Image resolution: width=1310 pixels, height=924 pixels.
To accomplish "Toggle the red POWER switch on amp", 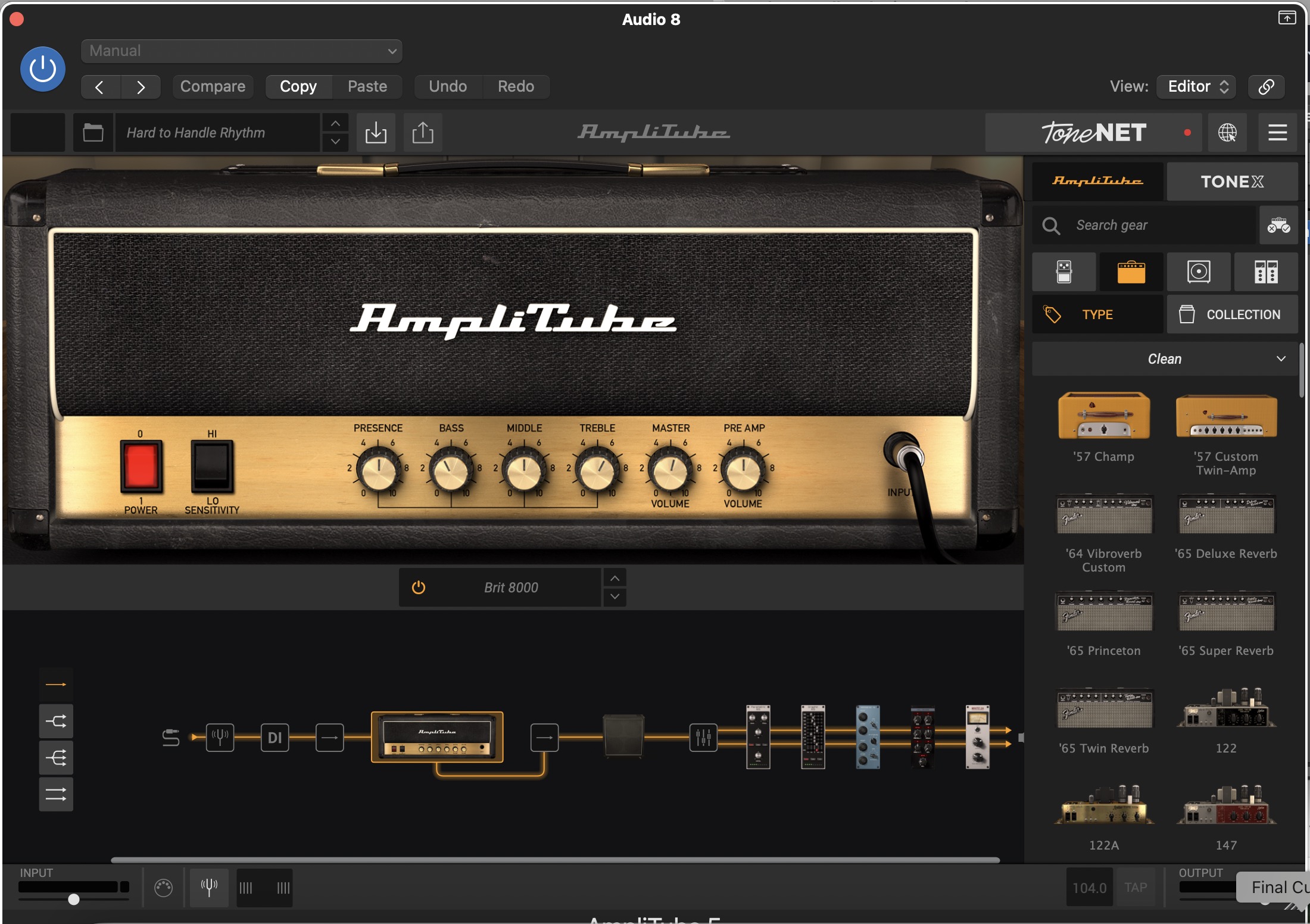I will (x=141, y=466).
